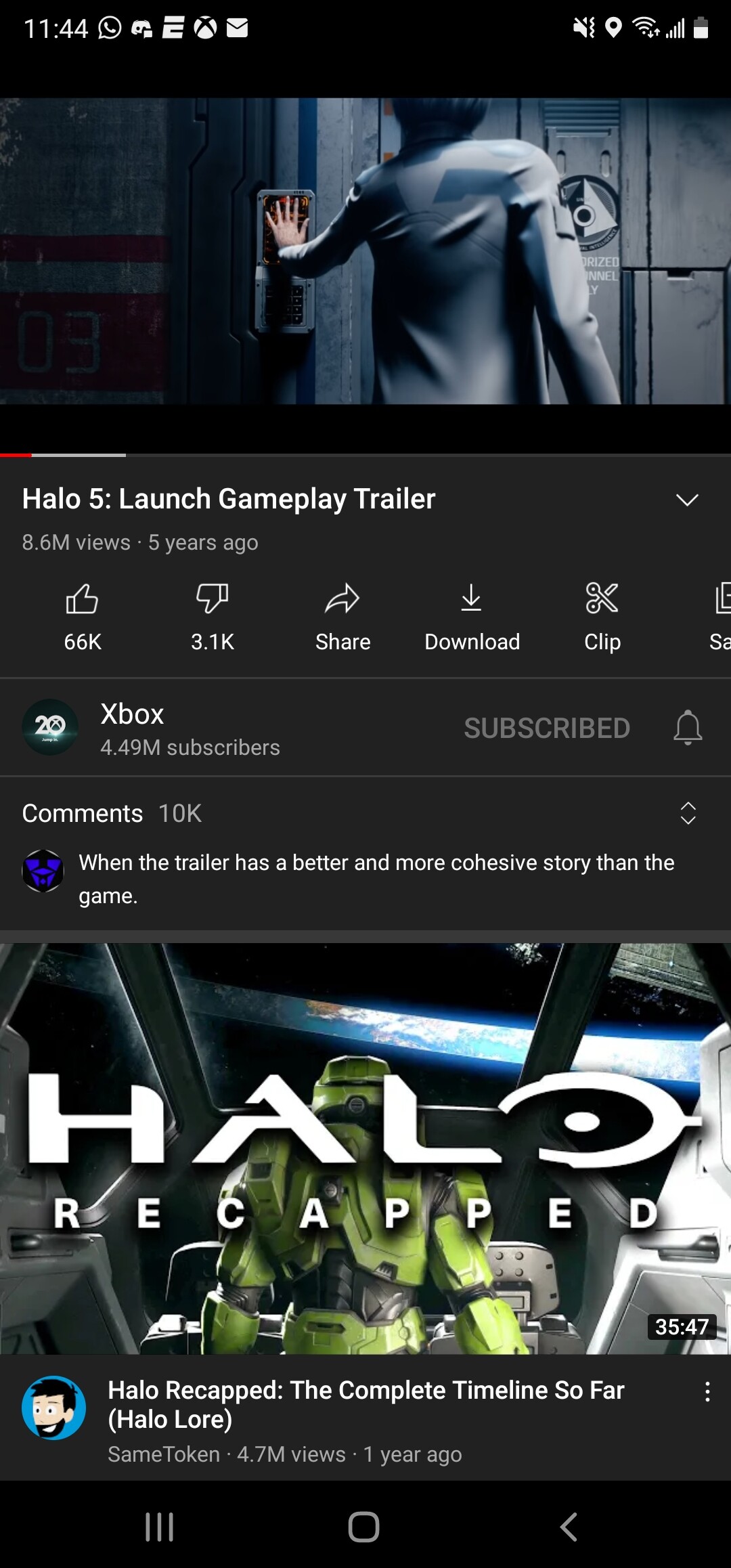
Task: Open the Share arrow option
Action: (342, 599)
